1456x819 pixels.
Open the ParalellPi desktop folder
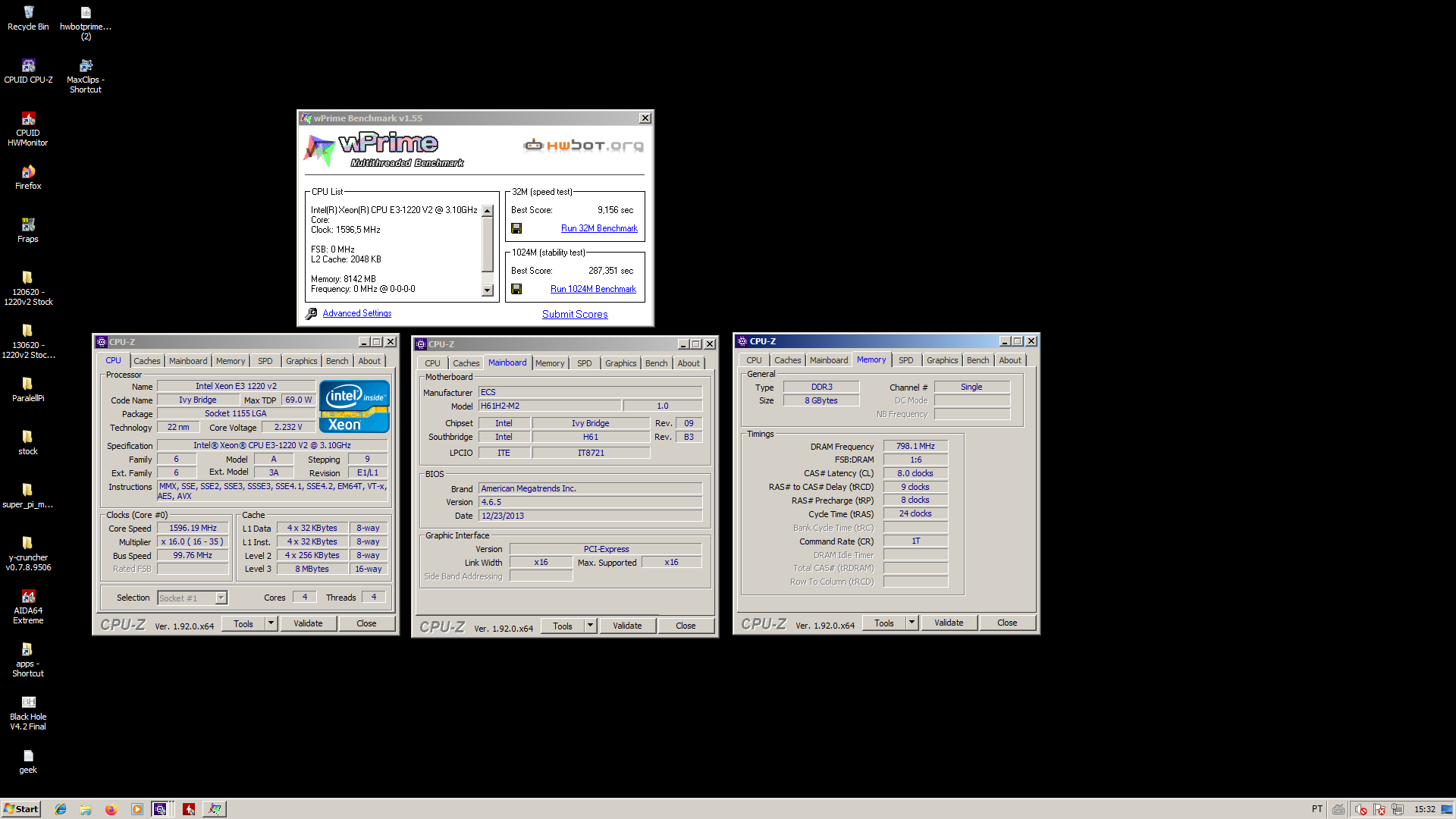tap(28, 390)
